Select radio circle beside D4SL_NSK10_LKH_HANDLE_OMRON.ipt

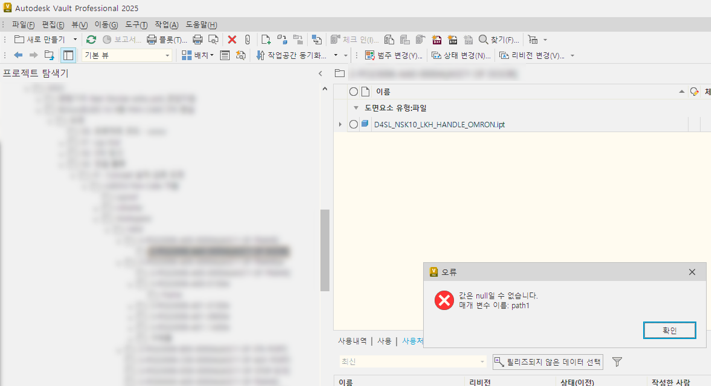coord(353,124)
